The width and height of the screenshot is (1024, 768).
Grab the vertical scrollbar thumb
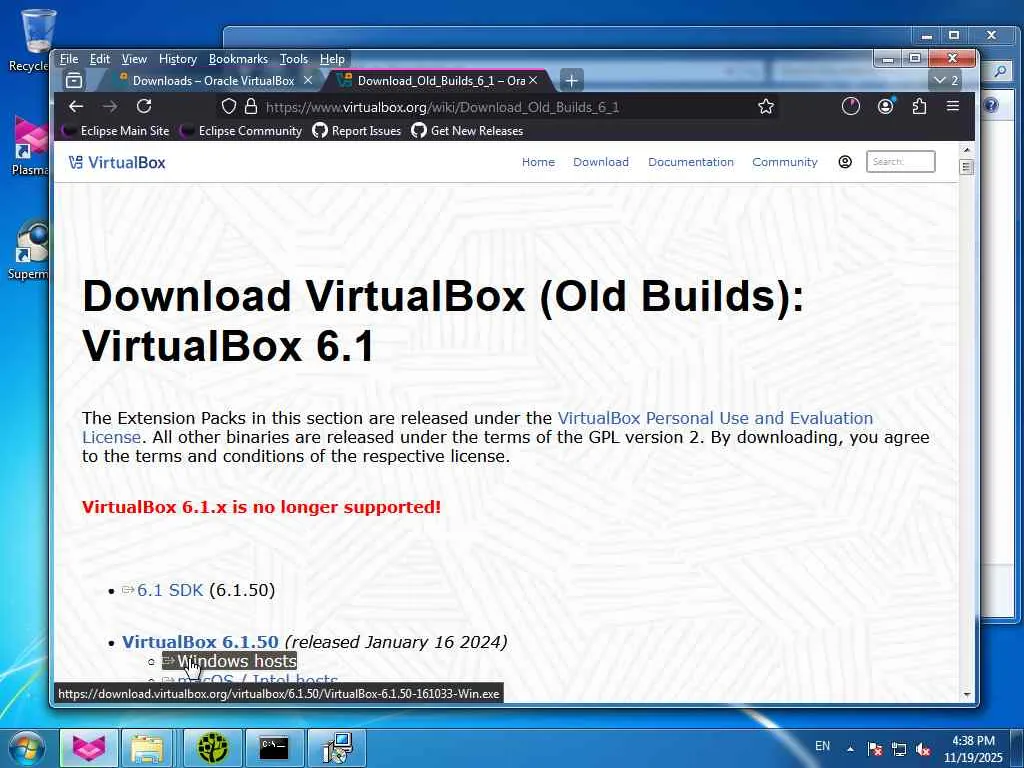967,167
